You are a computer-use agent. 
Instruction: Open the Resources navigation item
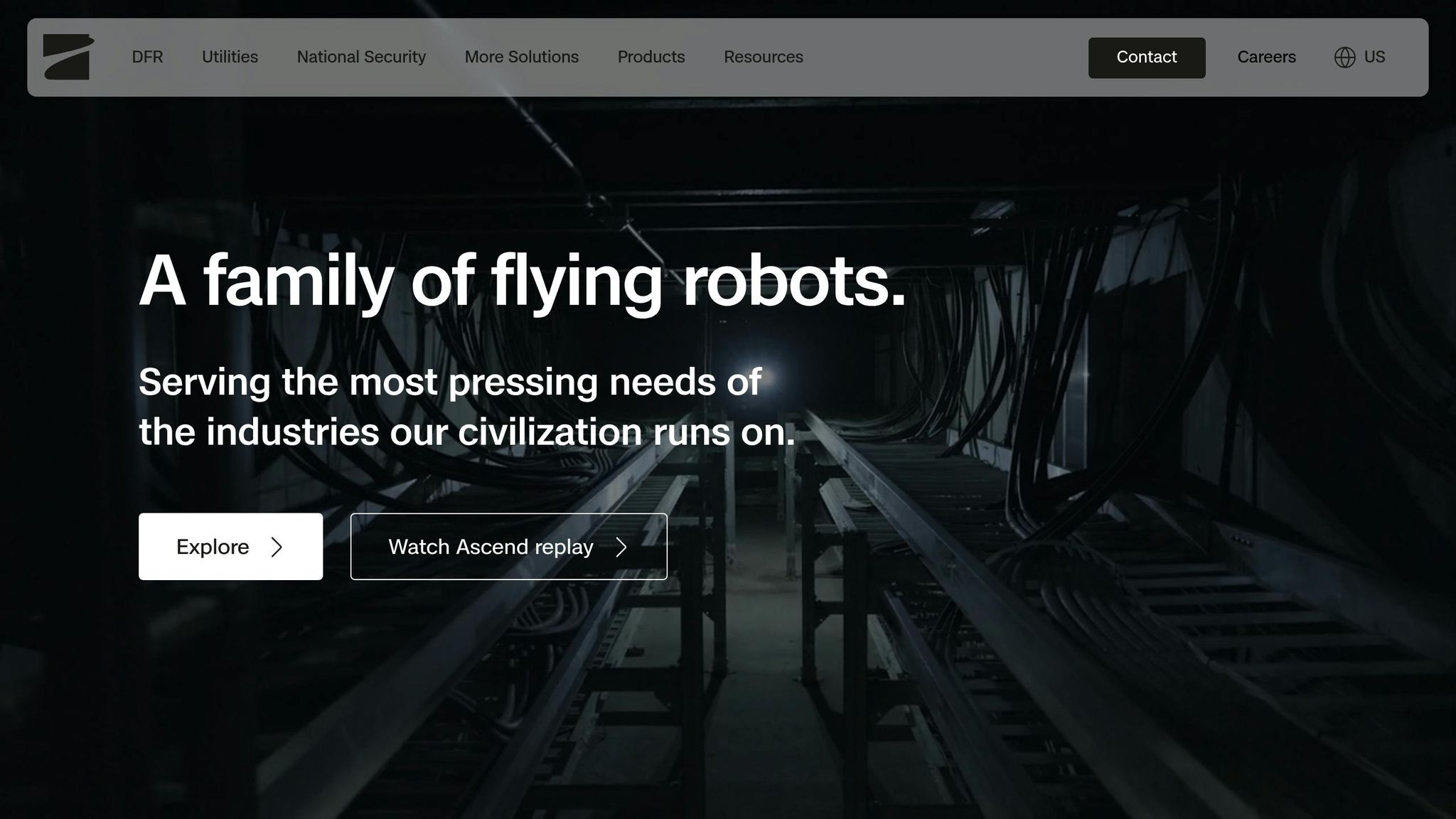[763, 57]
